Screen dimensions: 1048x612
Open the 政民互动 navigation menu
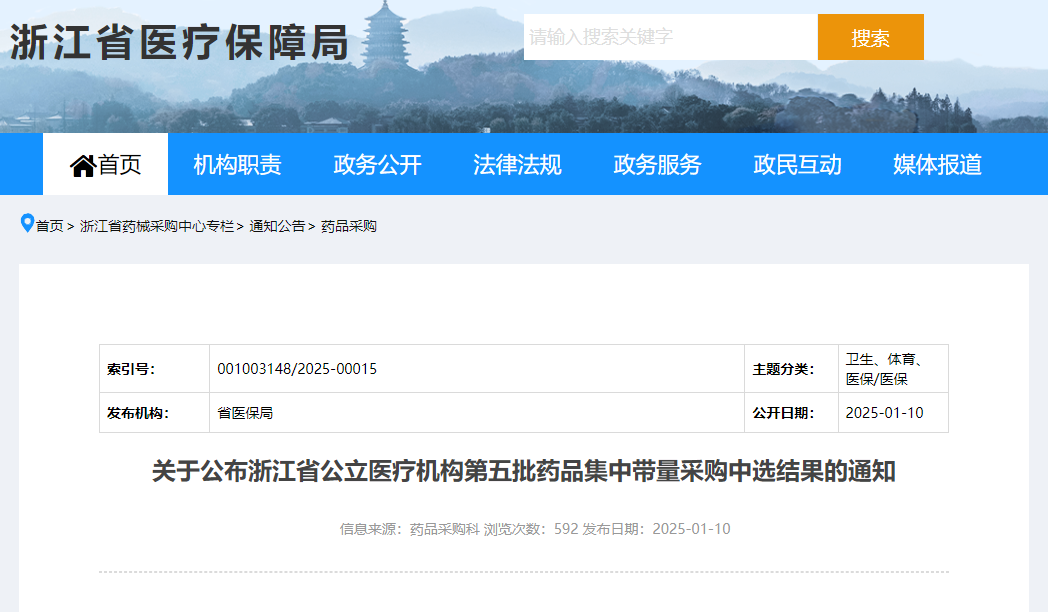pos(797,164)
